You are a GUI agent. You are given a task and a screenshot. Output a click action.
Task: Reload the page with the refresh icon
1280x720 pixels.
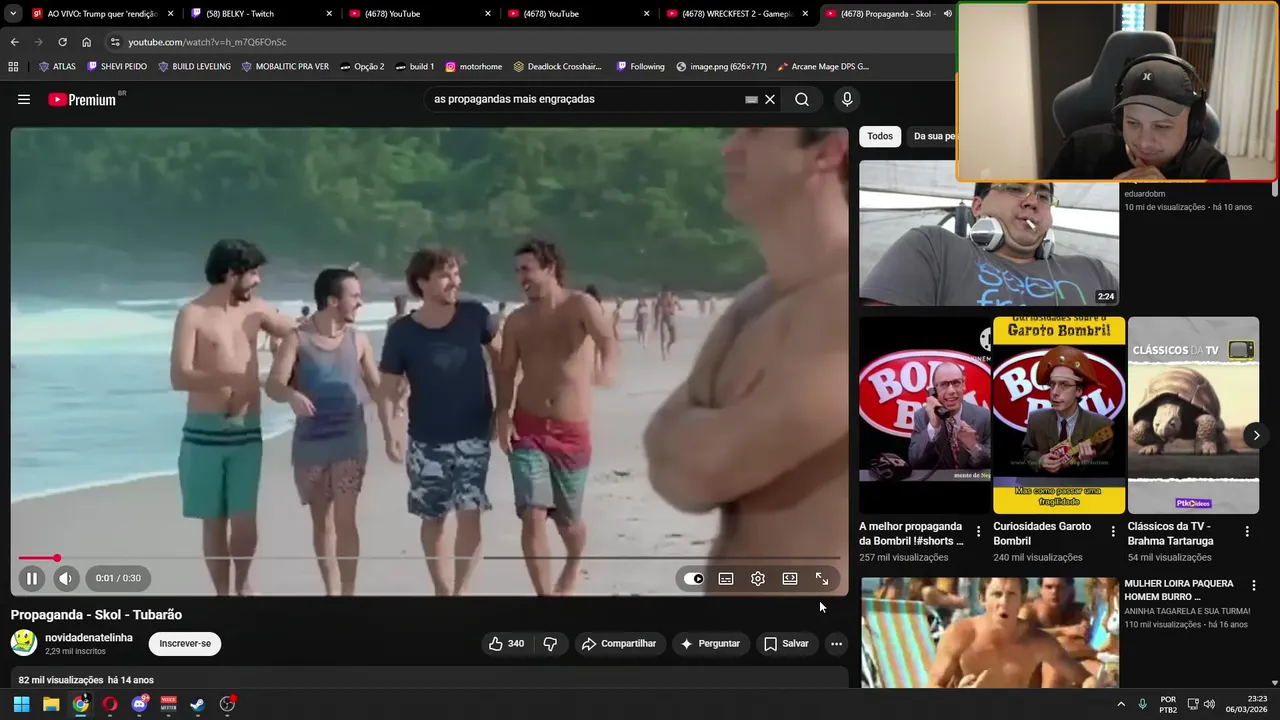click(62, 42)
